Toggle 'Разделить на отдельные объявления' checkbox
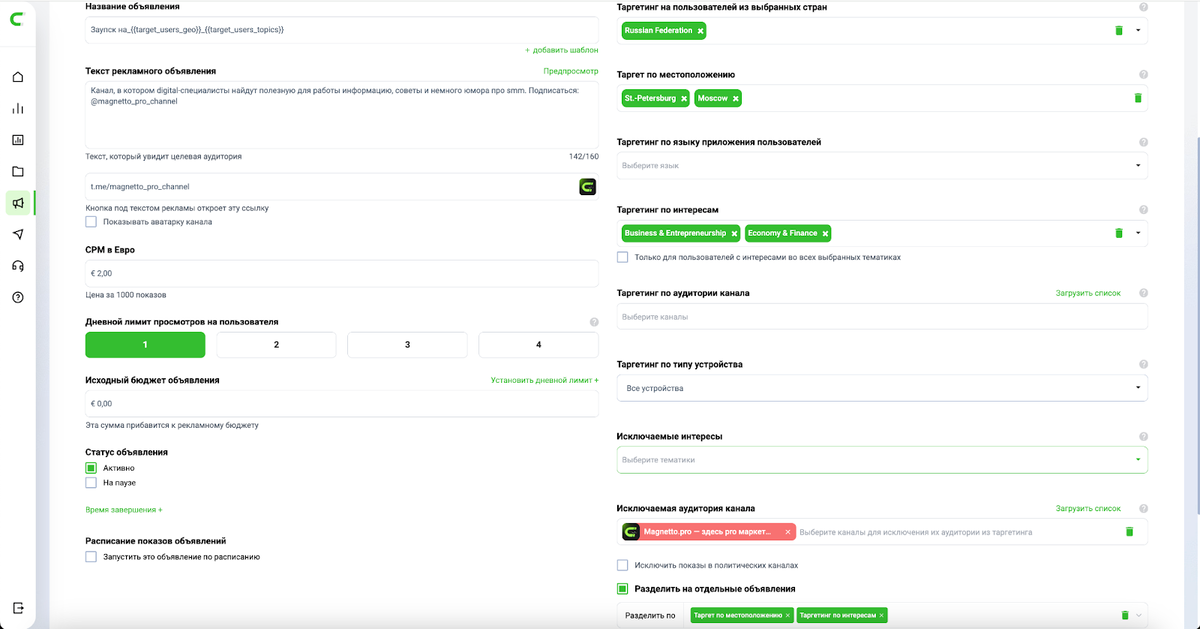Image resolution: width=1200 pixels, height=629 pixels. 623,589
